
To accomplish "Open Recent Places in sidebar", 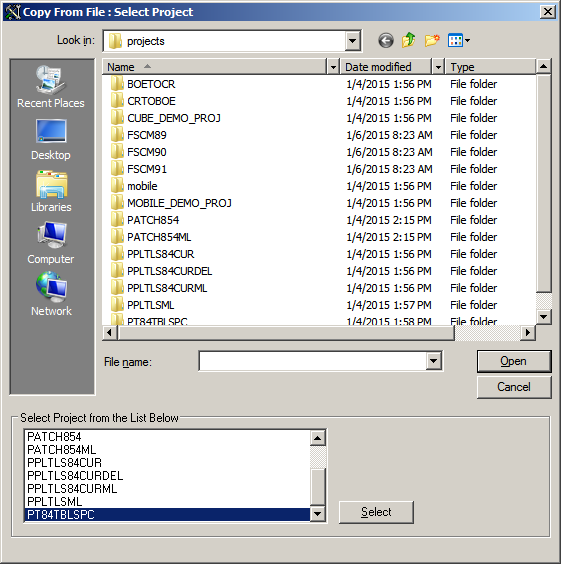I will pyautogui.click(x=51, y=87).
